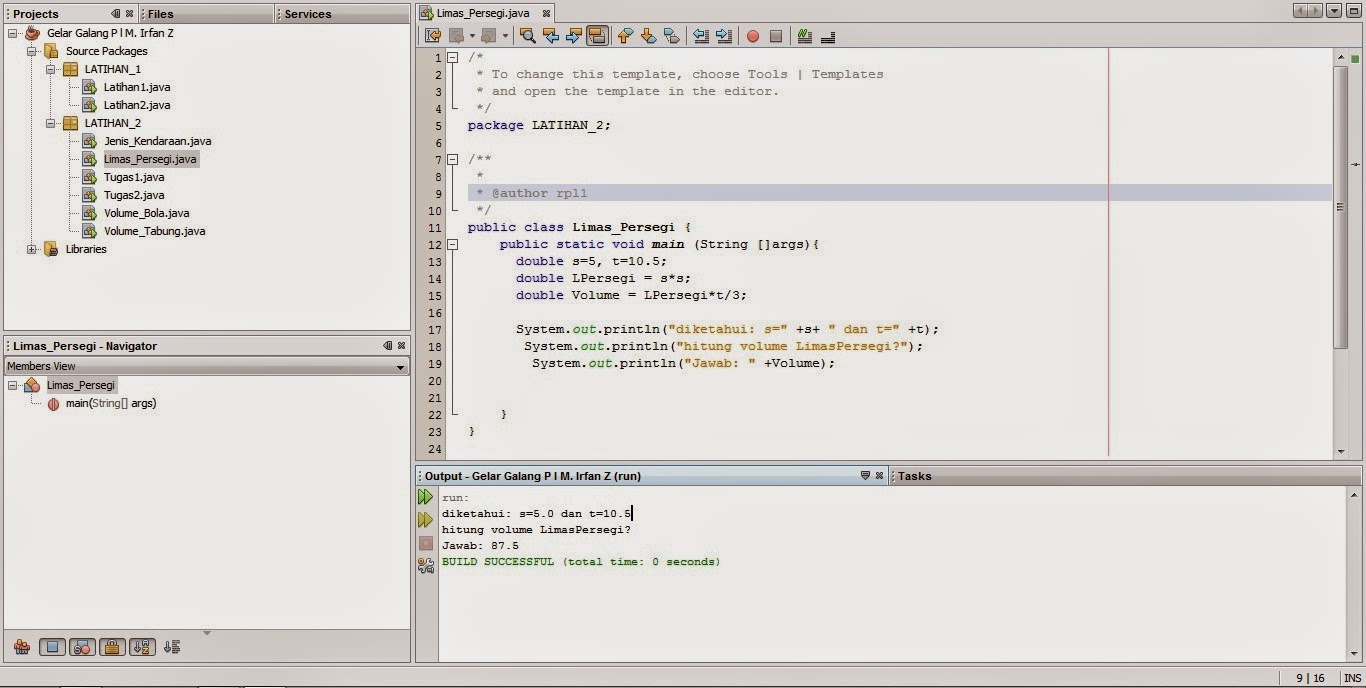Screen dimensions: 1366x688
Task: Toggle Show Static Members in Navigator
Action: (x=82, y=646)
